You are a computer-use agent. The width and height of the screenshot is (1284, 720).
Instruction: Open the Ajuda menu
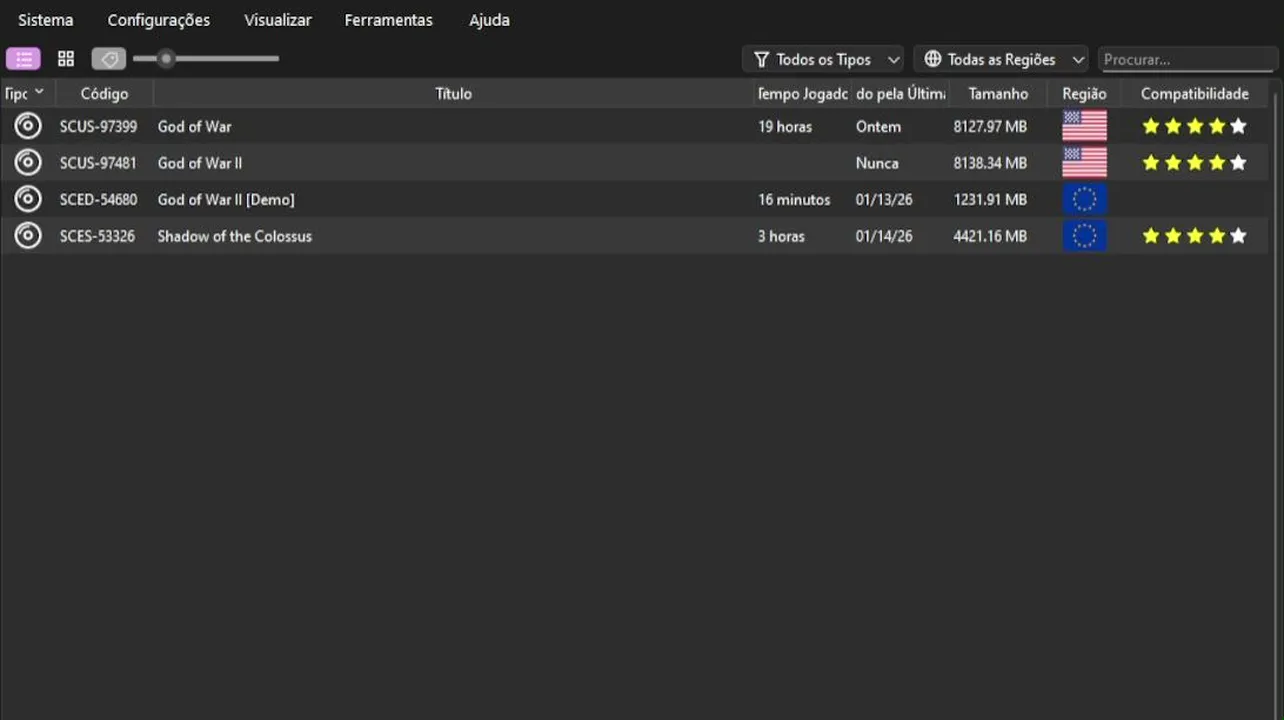pos(489,20)
